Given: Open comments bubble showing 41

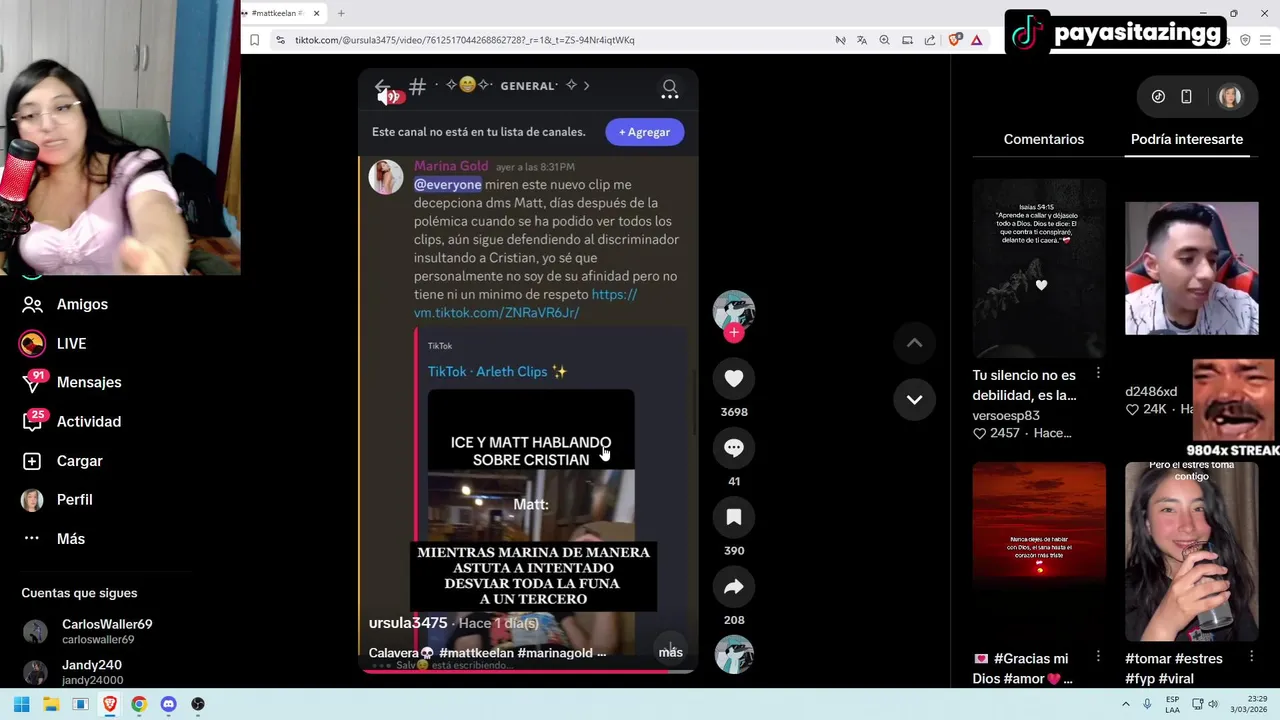Looking at the screenshot, I should 734,448.
